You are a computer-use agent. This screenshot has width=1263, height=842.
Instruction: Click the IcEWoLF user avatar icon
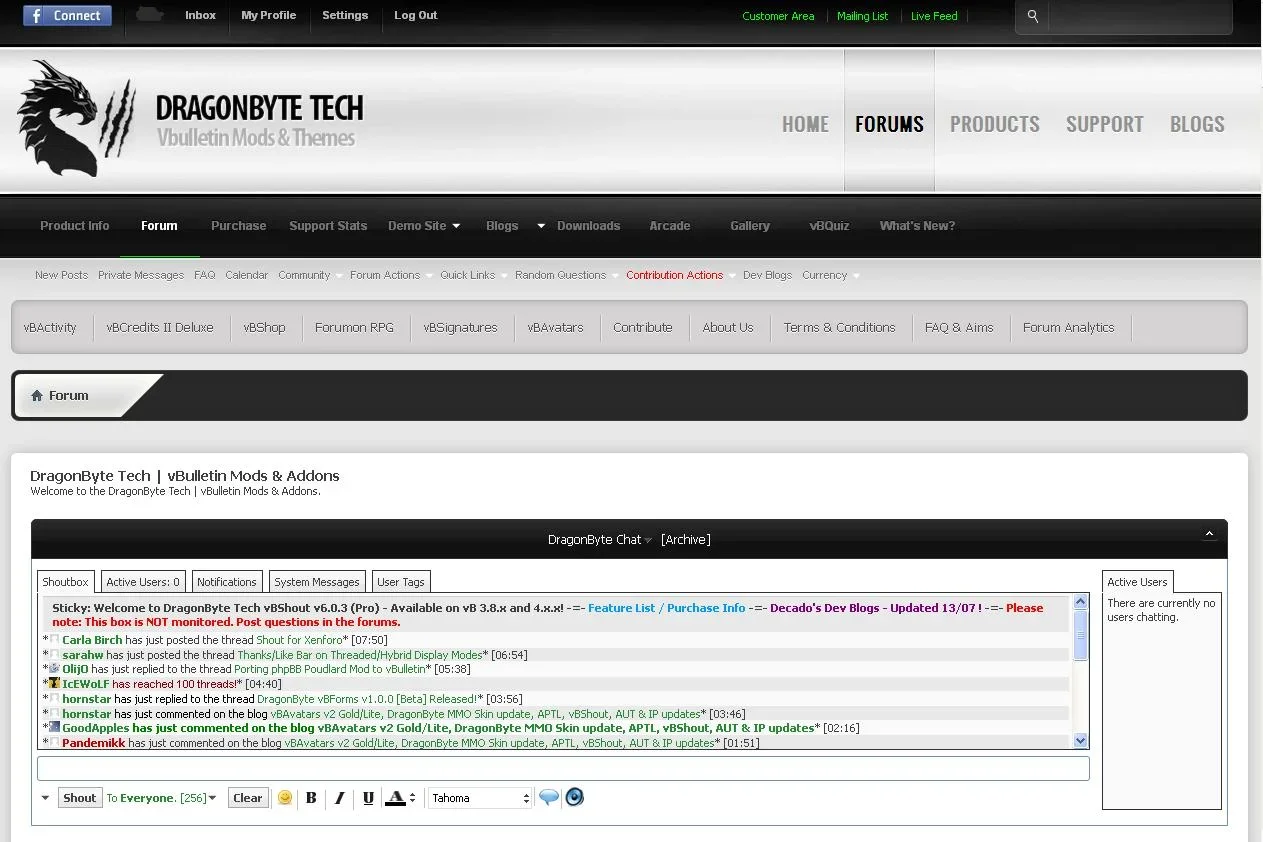click(55, 684)
